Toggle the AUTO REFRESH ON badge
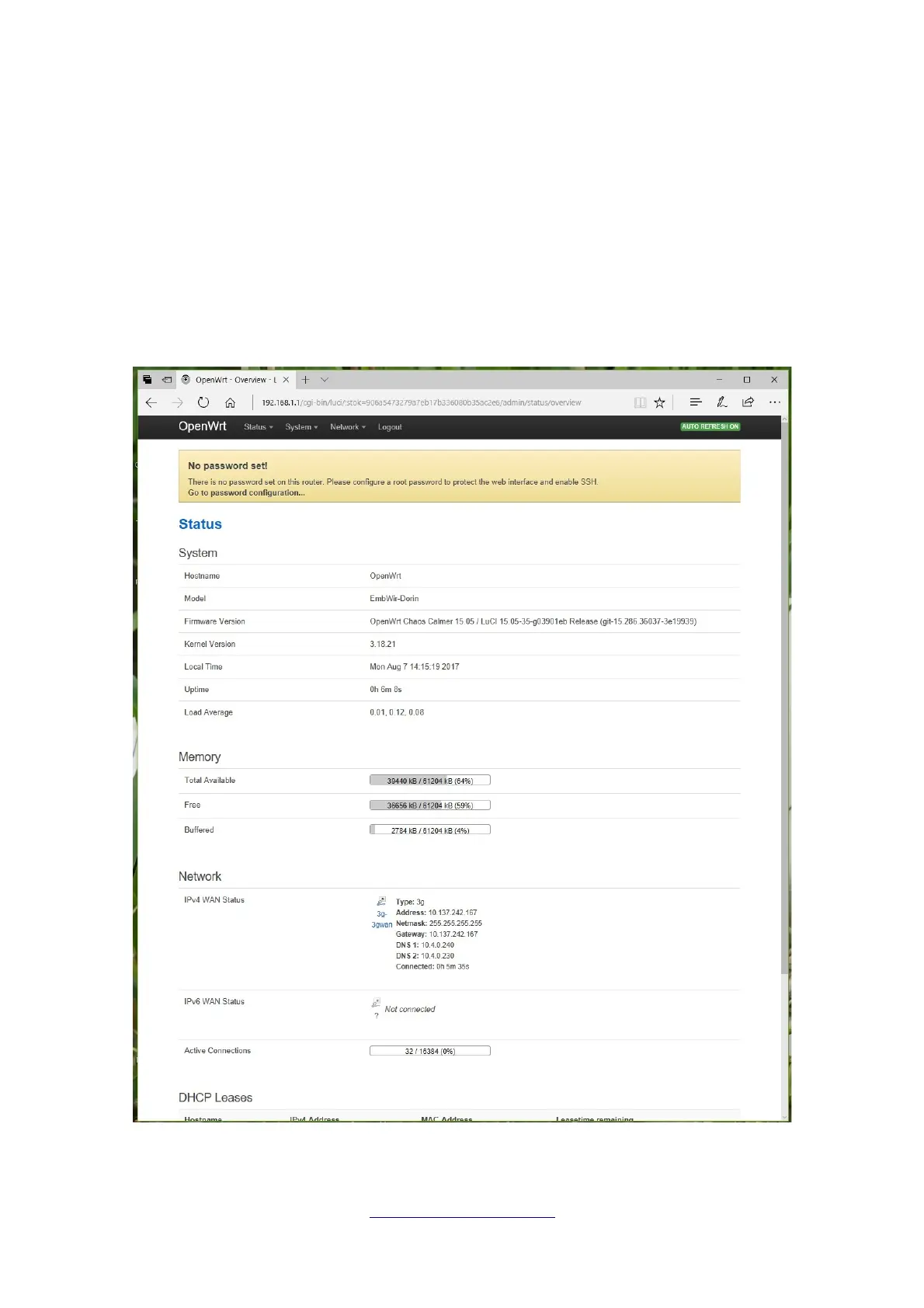Viewport: 924px width, 1308px height. tap(710, 426)
